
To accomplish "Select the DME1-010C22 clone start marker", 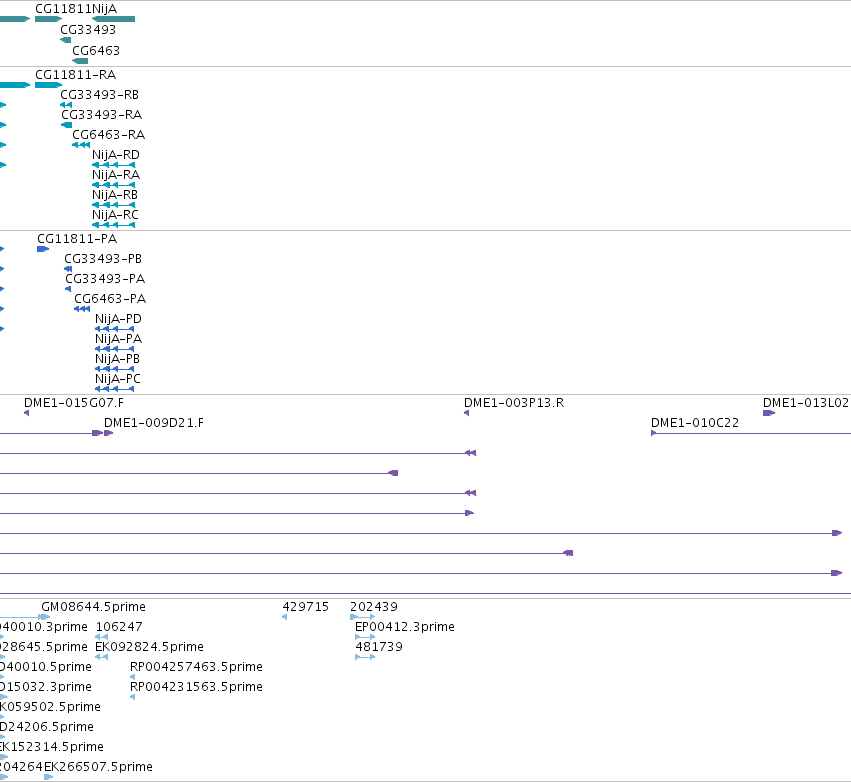I will [x=654, y=433].
